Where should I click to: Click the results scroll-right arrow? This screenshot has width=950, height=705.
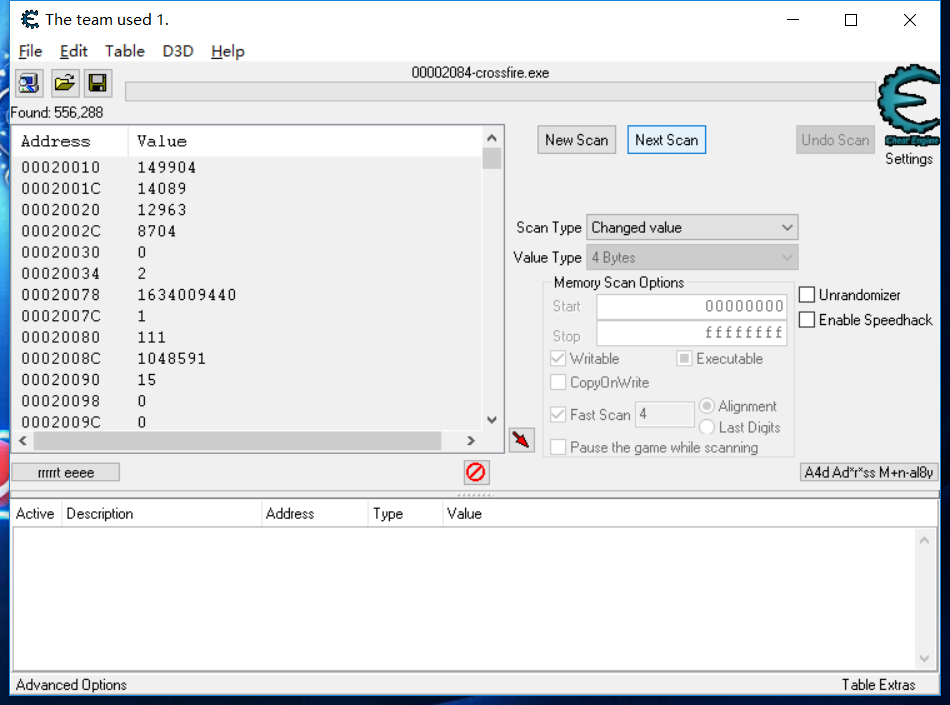[471, 441]
